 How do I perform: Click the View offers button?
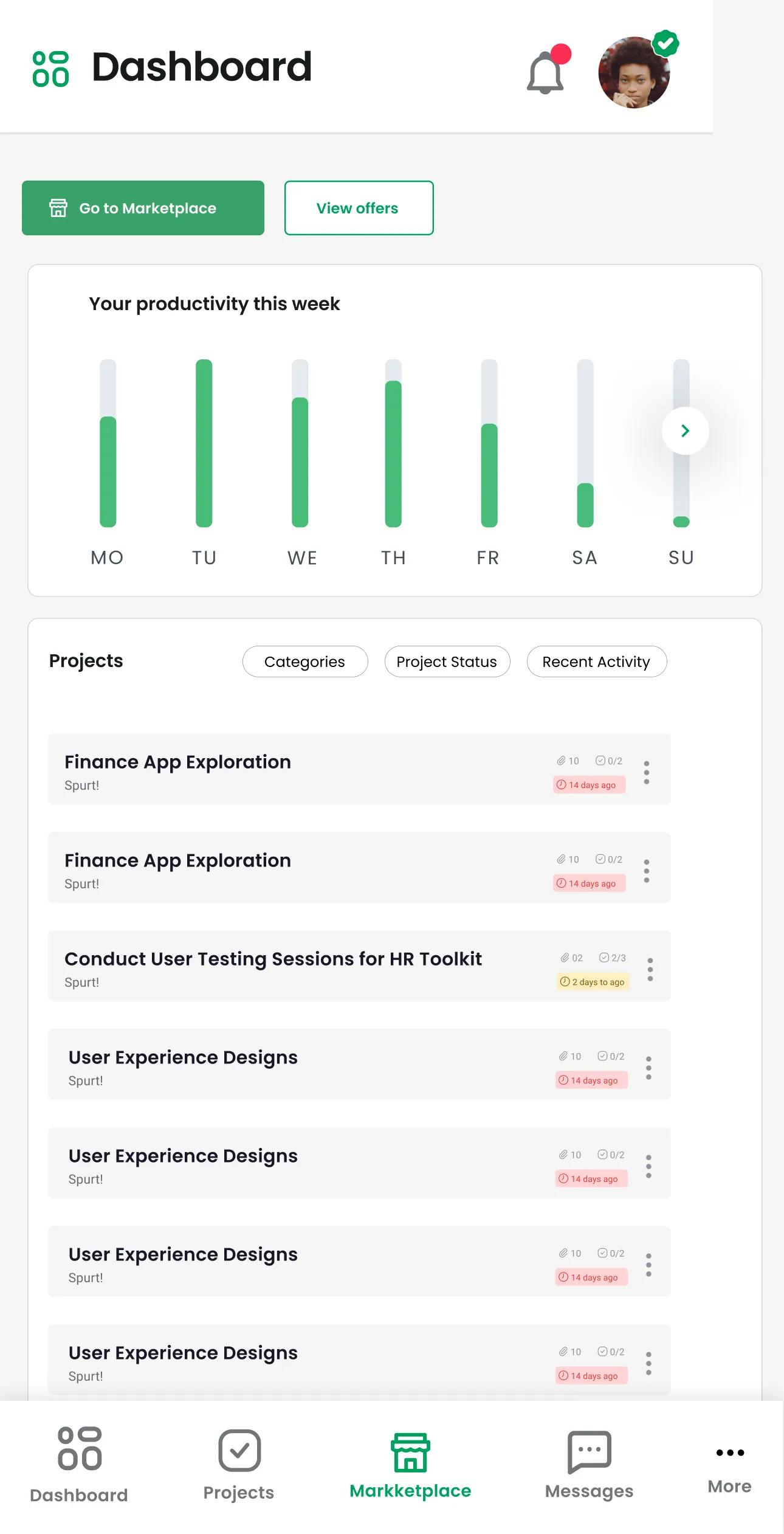click(x=359, y=208)
